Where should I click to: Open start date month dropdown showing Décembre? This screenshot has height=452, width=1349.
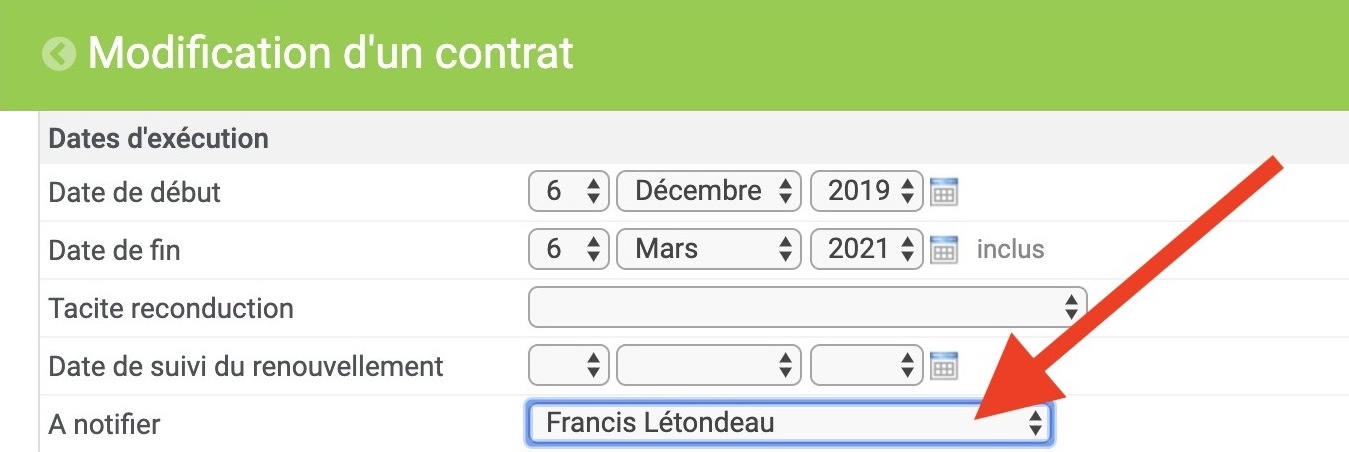point(709,192)
